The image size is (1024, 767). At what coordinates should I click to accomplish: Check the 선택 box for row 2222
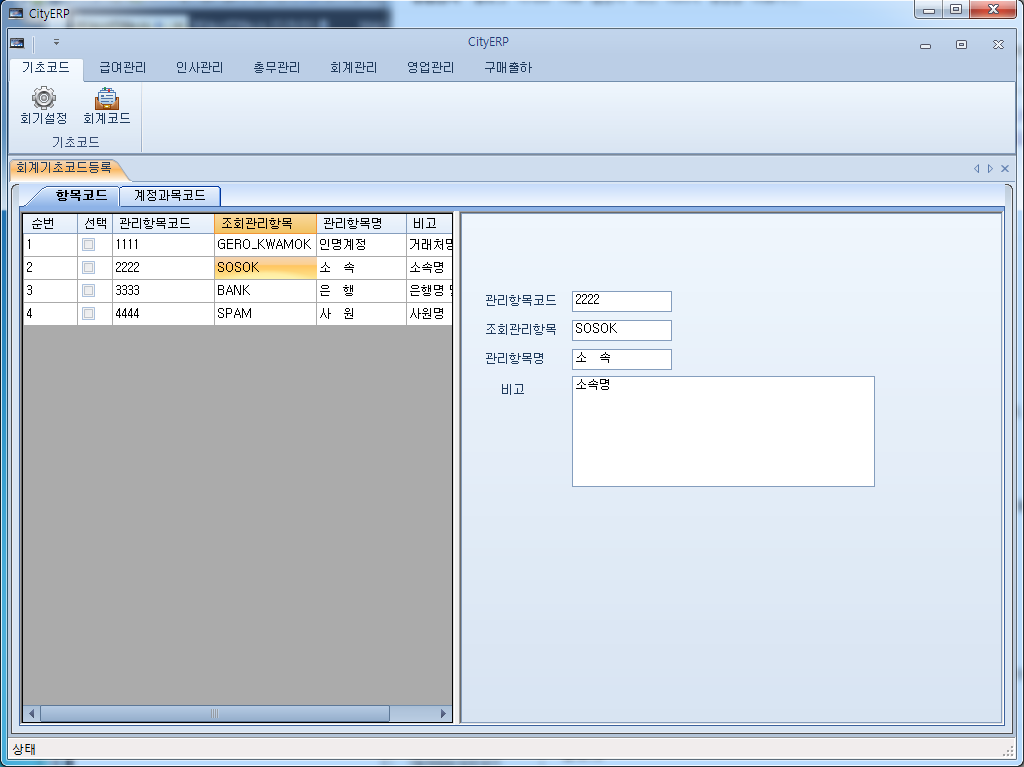[89, 267]
